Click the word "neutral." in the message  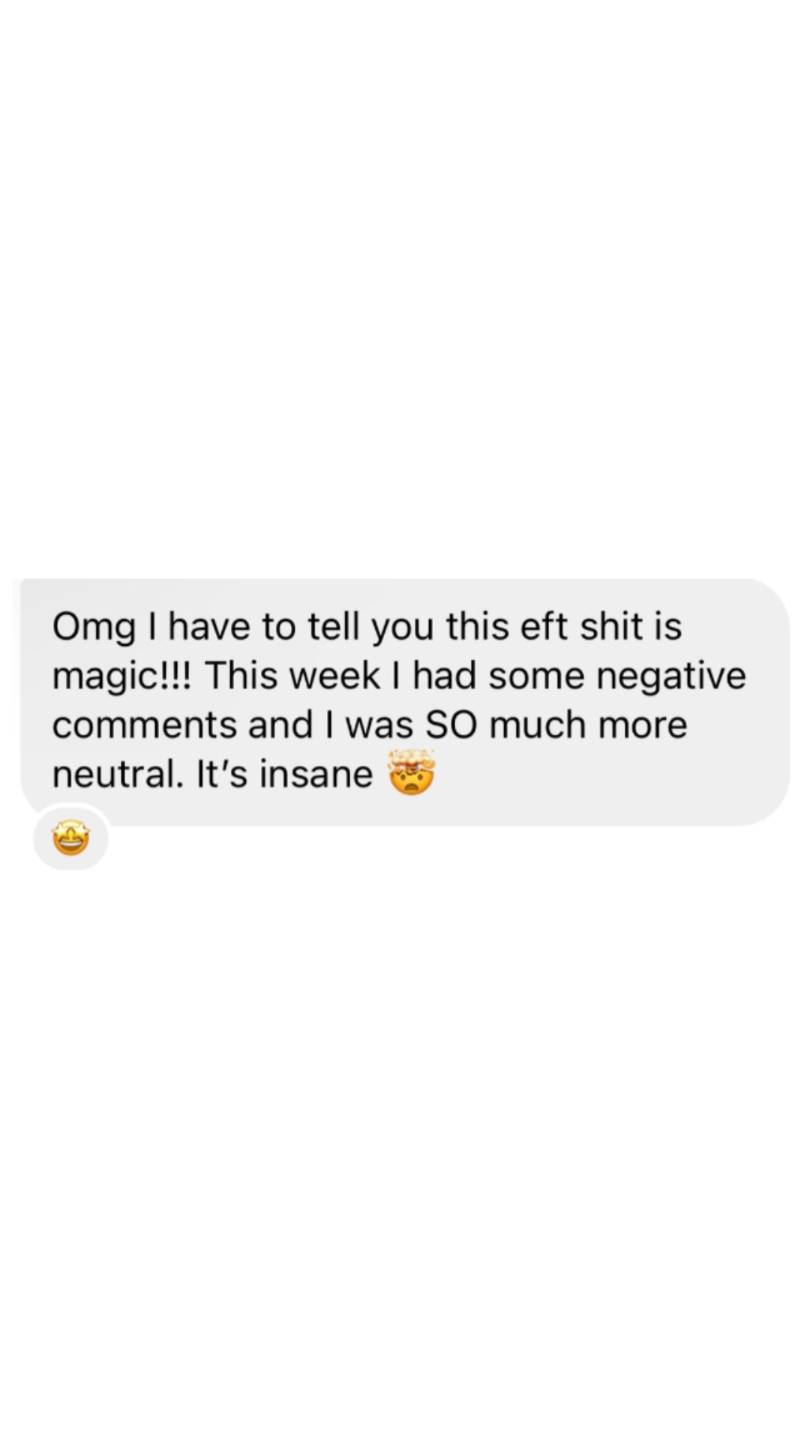pyautogui.click(x=118, y=774)
